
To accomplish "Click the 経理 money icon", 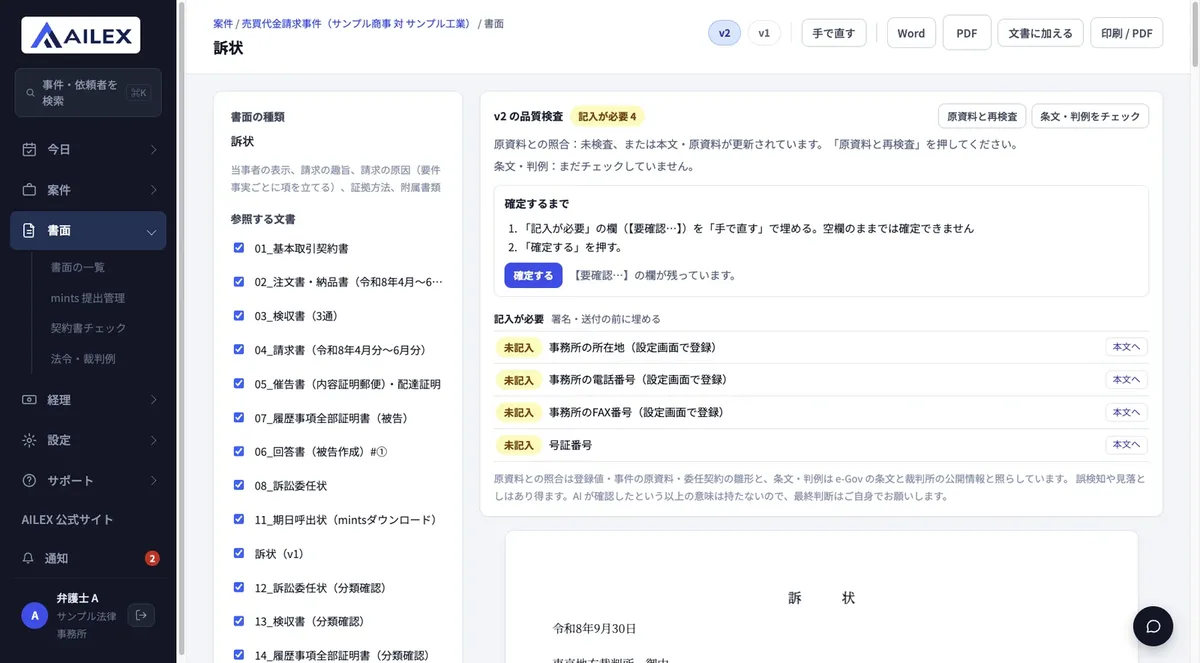I will pos(29,400).
